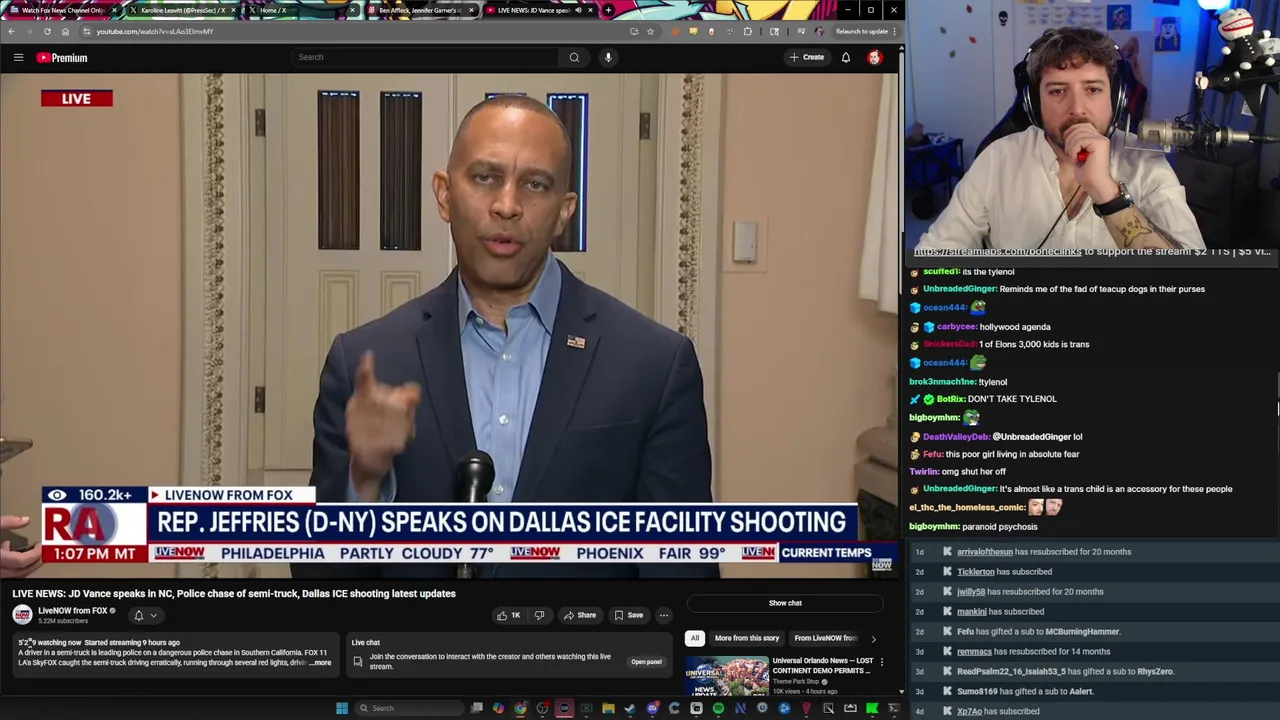Open Spotify from the taskbar

(718, 708)
